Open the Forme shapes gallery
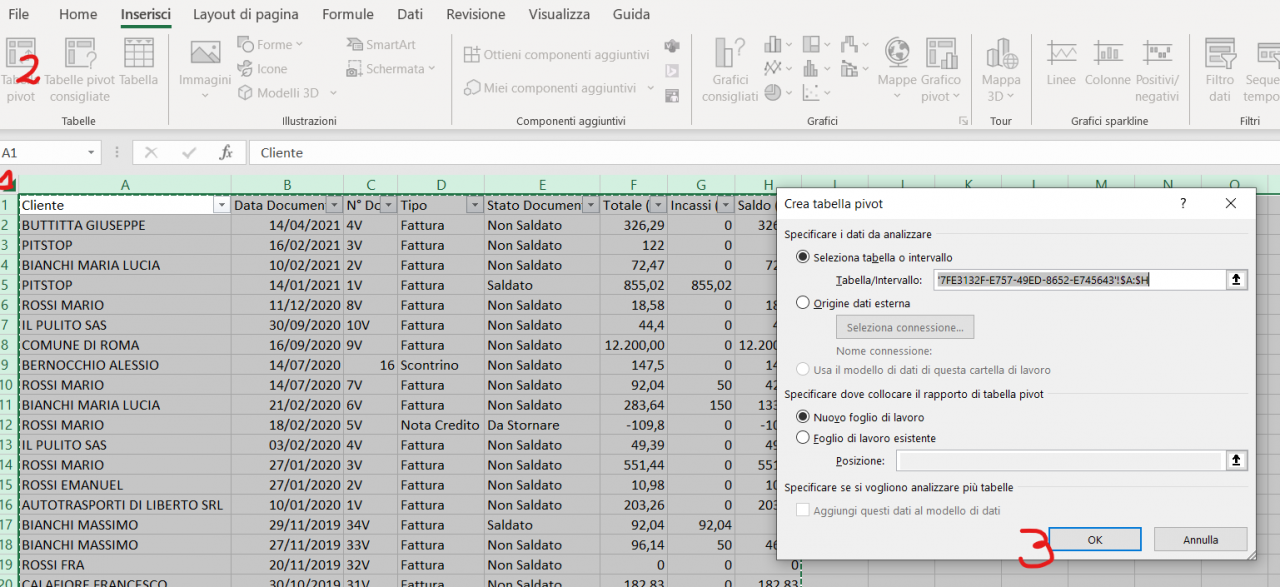The height and width of the screenshot is (587, 1280). click(270, 45)
